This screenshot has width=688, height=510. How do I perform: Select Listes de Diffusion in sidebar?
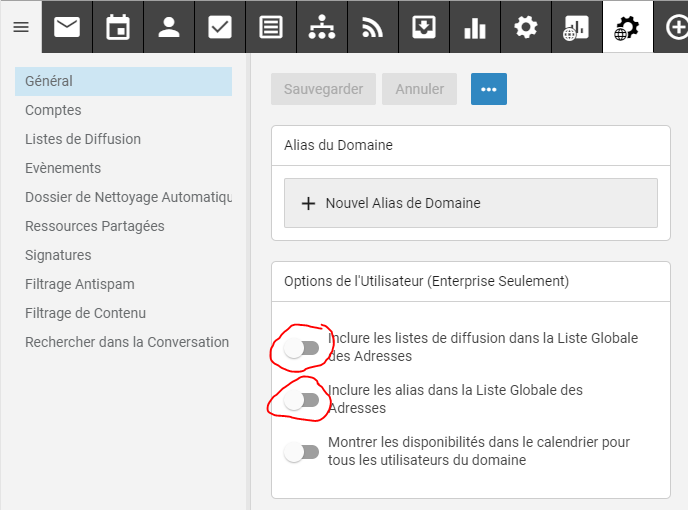click(x=83, y=139)
